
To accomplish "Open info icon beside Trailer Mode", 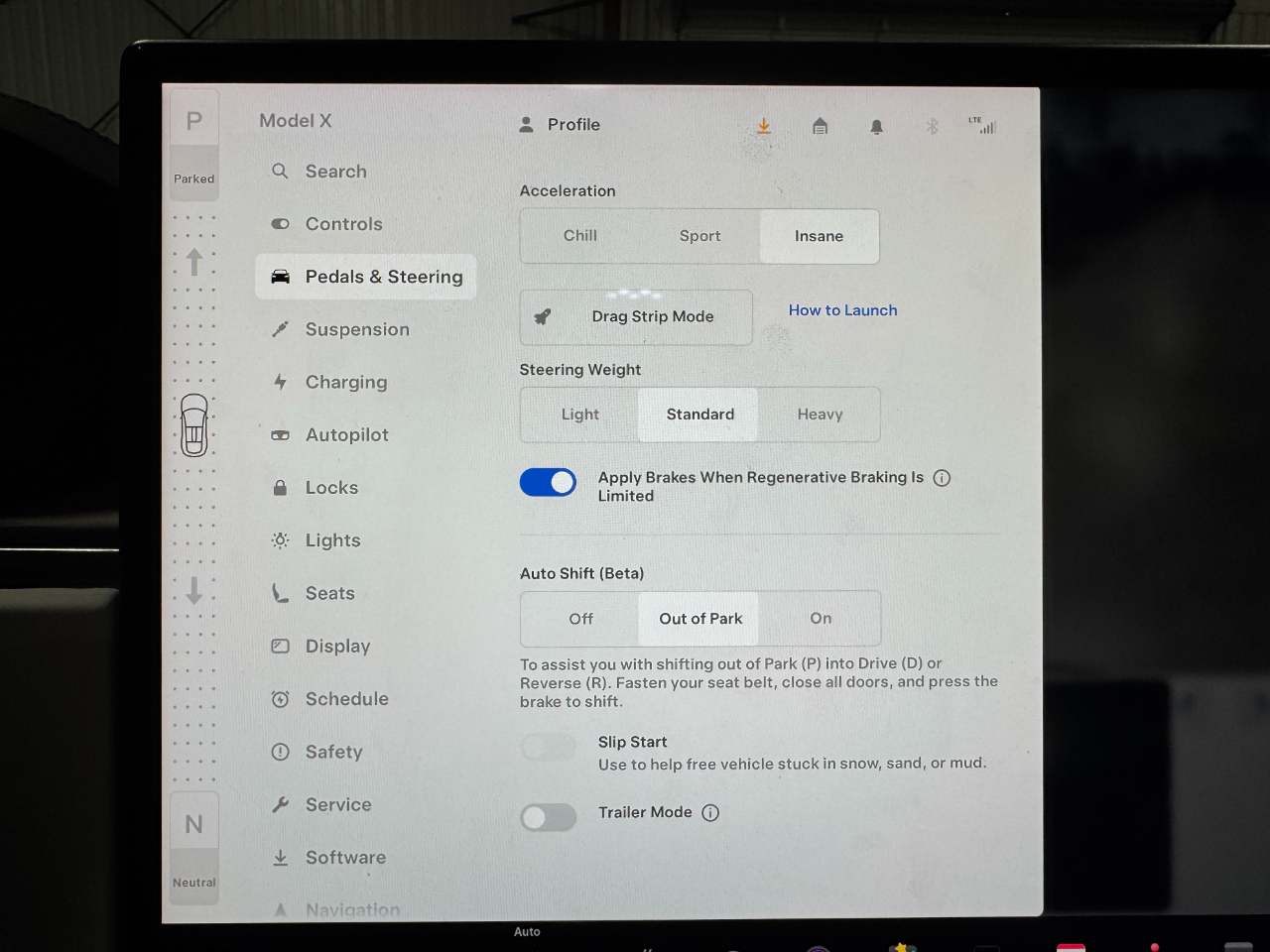I will 710,813.
